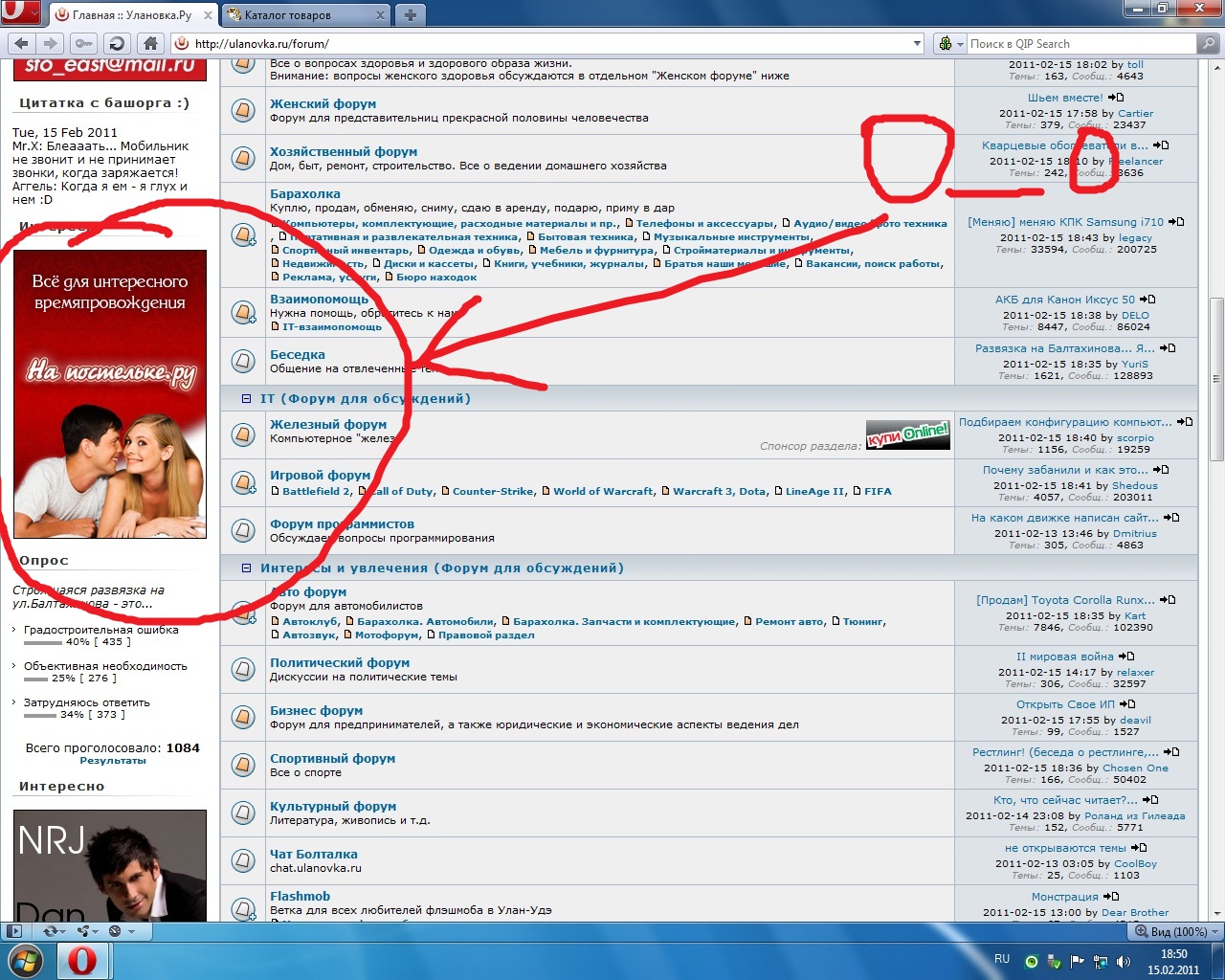1225x980 pixels.
Task: Click the Поиск в QIP Search field
Action: click(x=1080, y=44)
